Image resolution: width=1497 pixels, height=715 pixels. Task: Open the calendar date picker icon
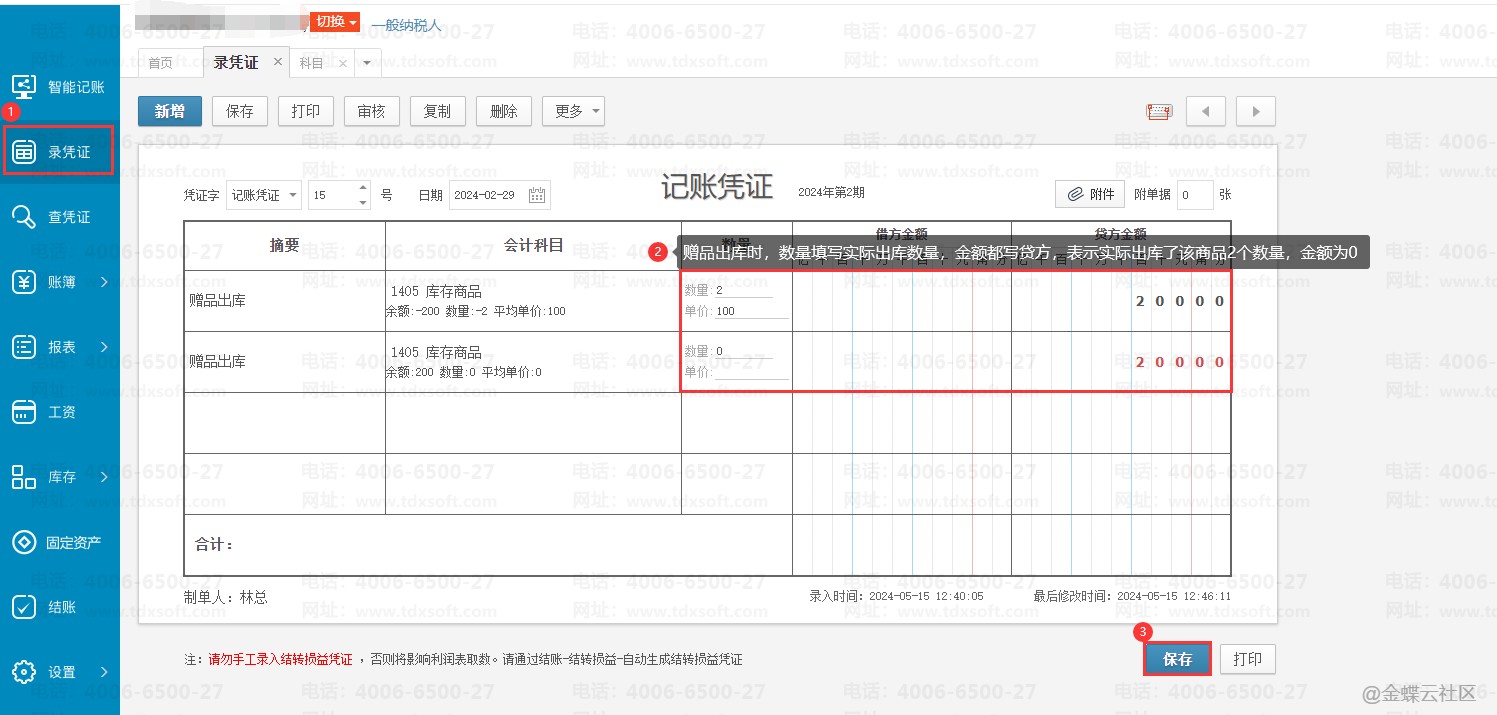[537, 195]
